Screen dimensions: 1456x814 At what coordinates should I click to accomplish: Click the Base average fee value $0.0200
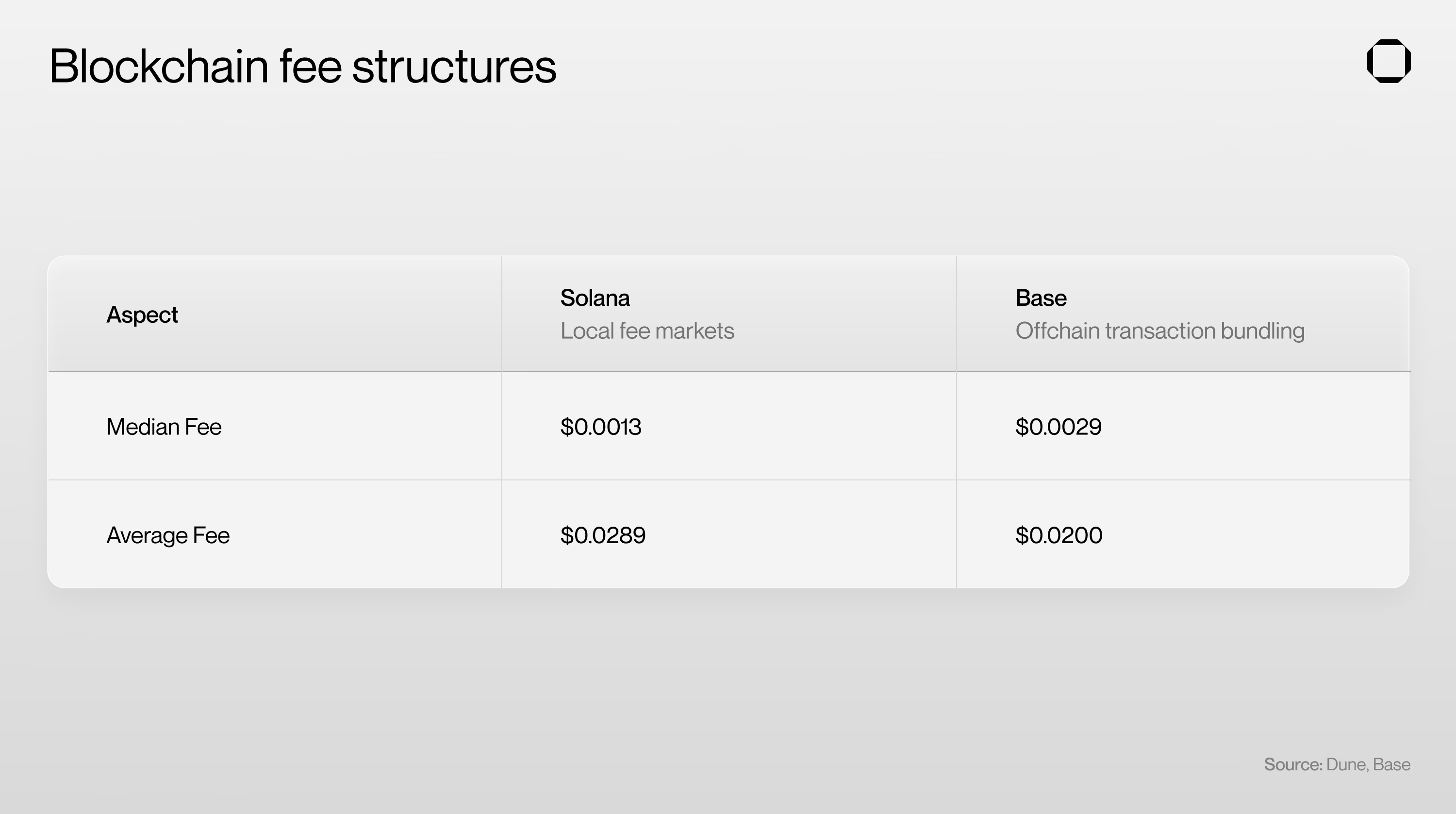point(1059,535)
